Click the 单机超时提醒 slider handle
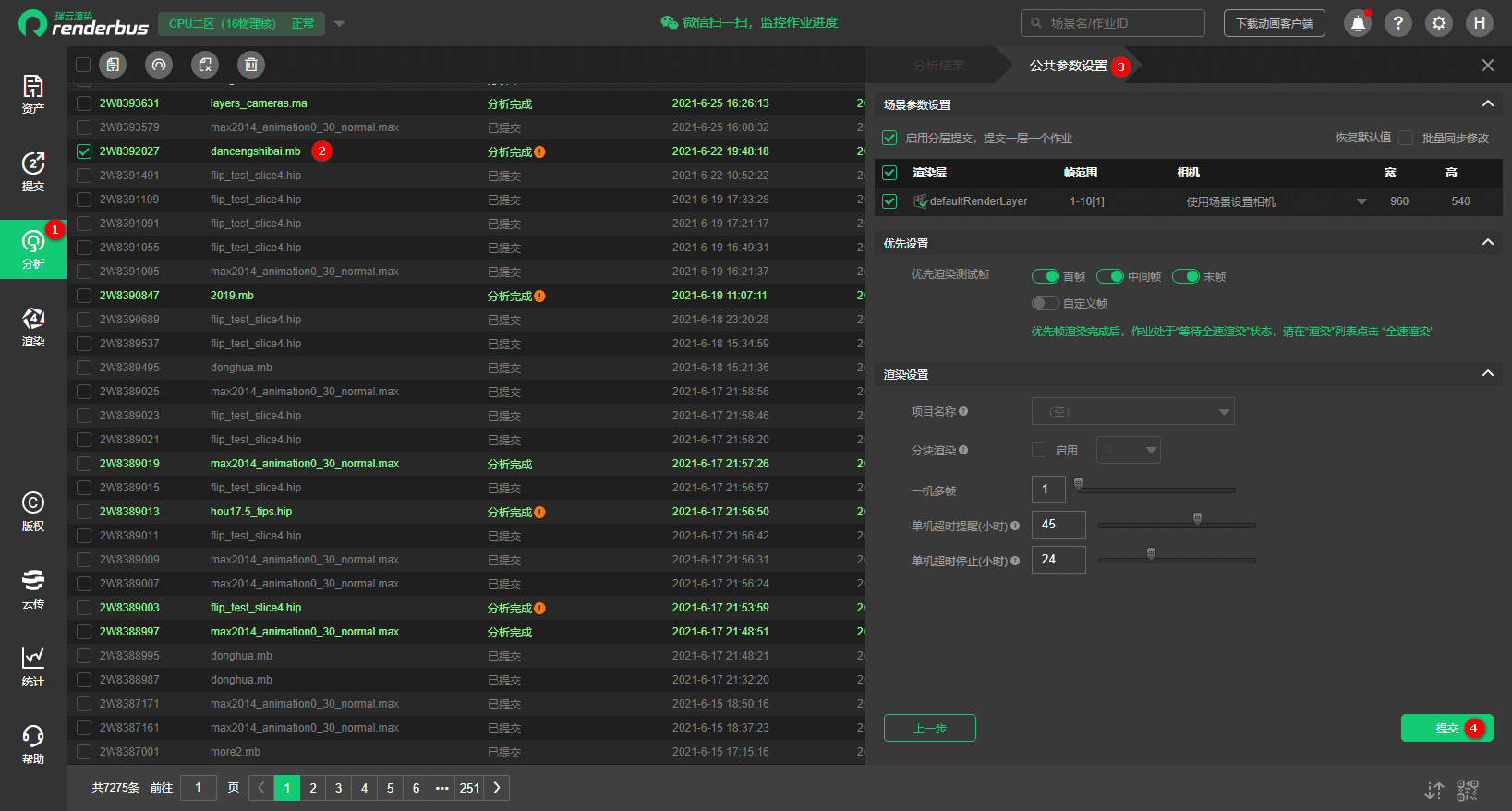The width and height of the screenshot is (1512, 811). tap(1197, 519)
